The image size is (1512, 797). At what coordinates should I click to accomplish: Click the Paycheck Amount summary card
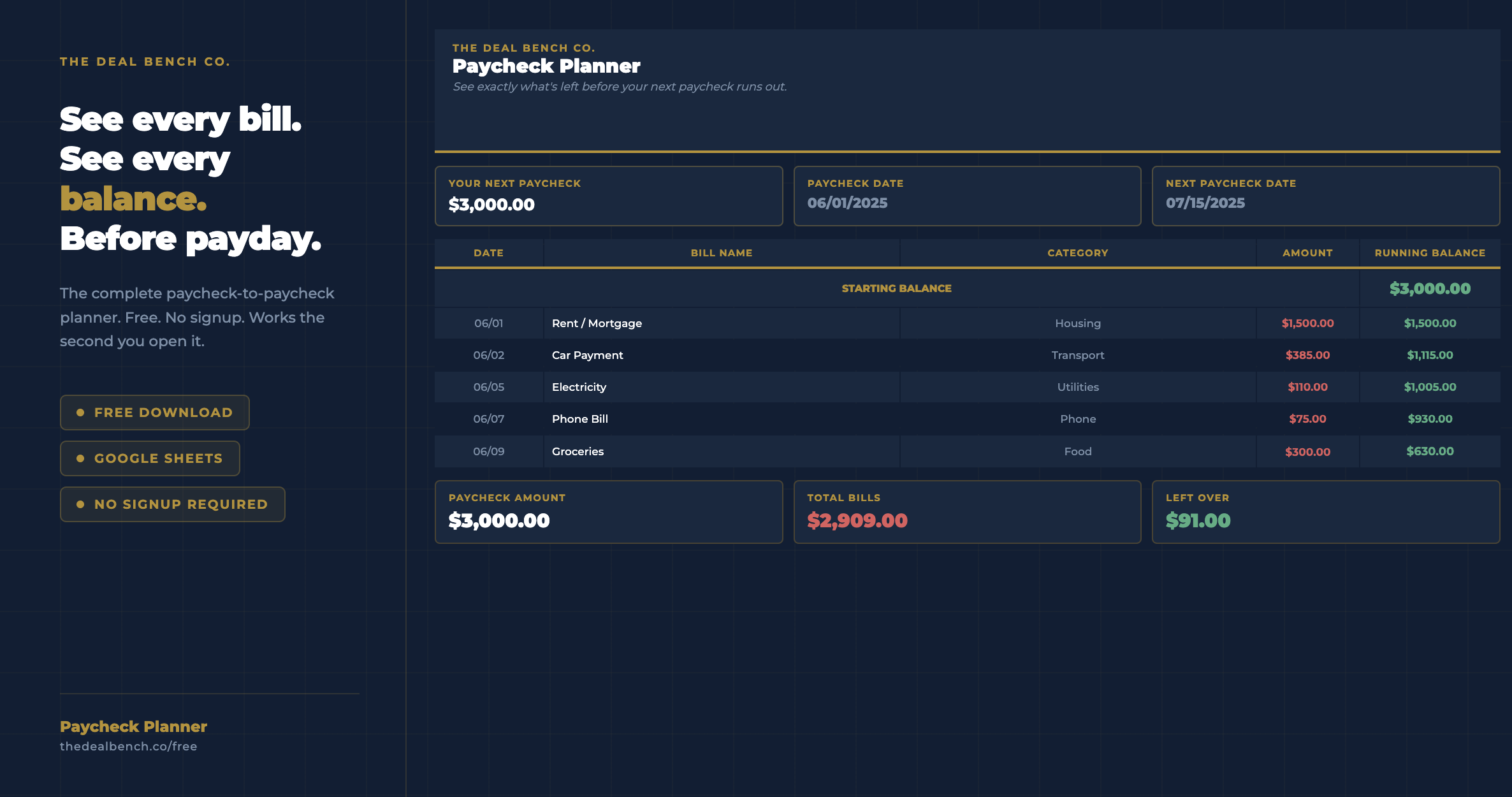coord(609,512)
